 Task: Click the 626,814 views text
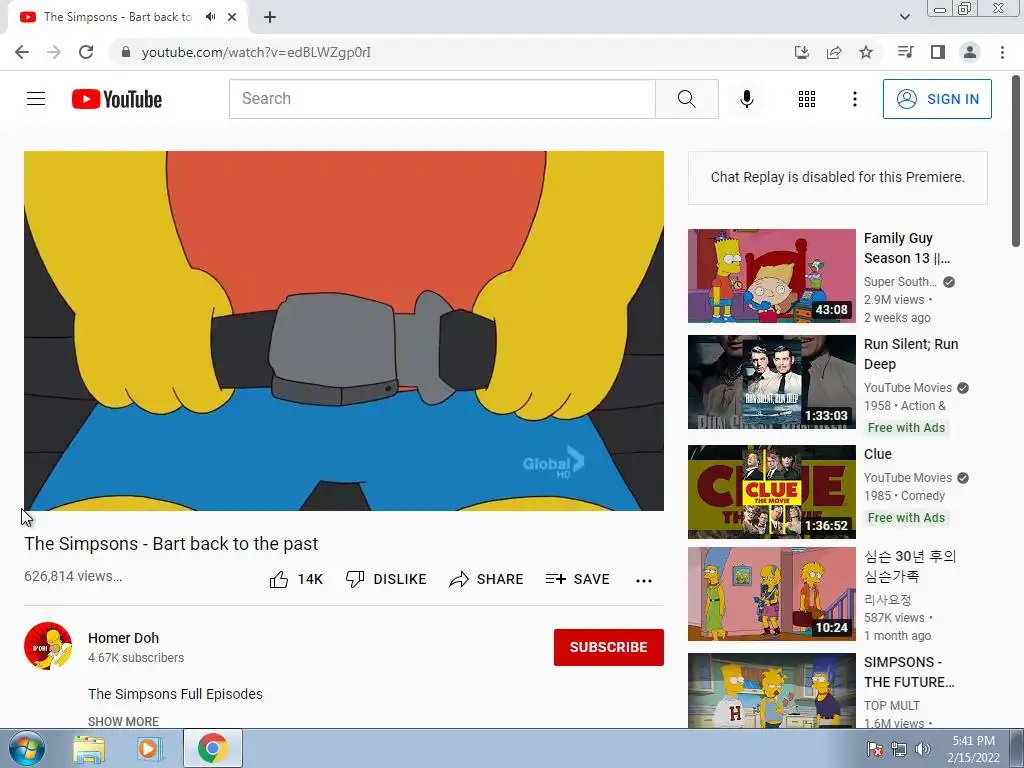coord(73,576)
